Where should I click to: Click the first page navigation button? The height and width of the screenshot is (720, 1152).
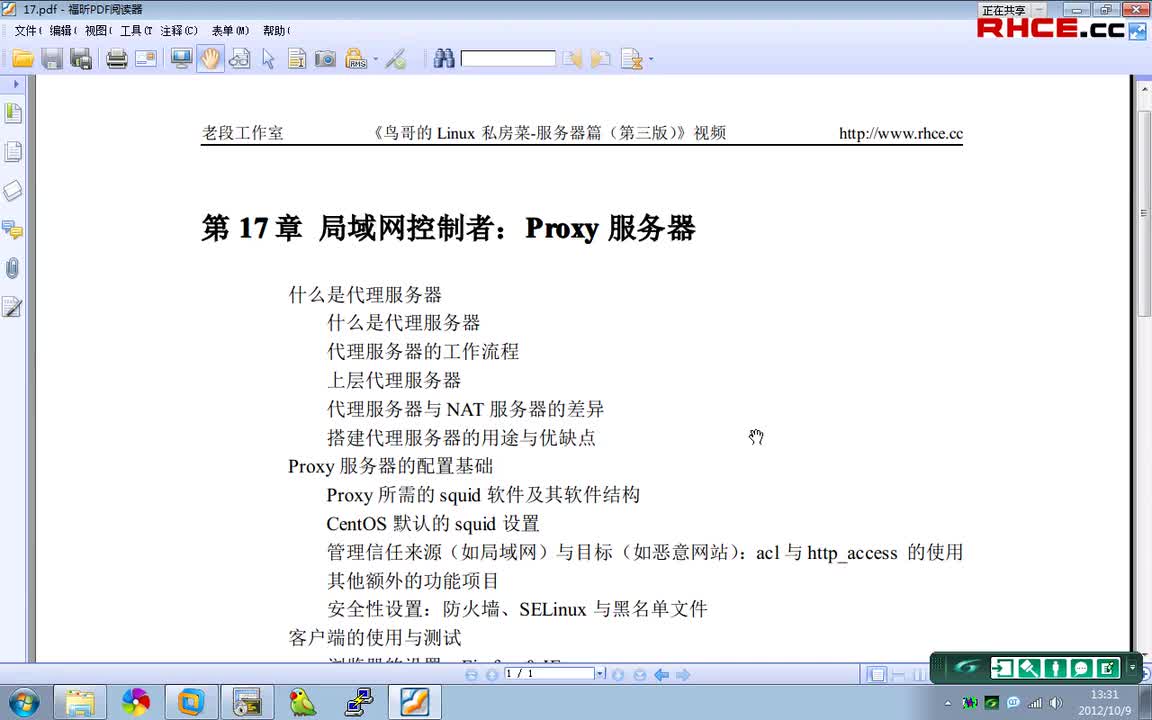point(472,674)
